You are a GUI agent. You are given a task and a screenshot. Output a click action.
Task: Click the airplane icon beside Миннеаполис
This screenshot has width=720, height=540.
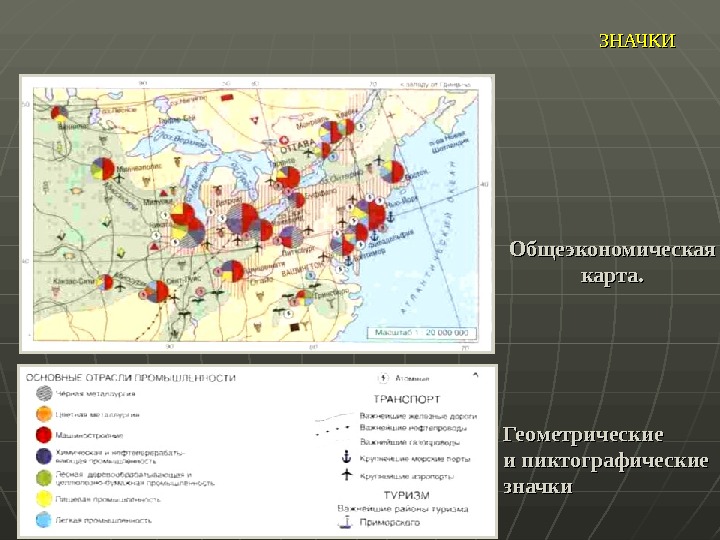tap(119, 178)
